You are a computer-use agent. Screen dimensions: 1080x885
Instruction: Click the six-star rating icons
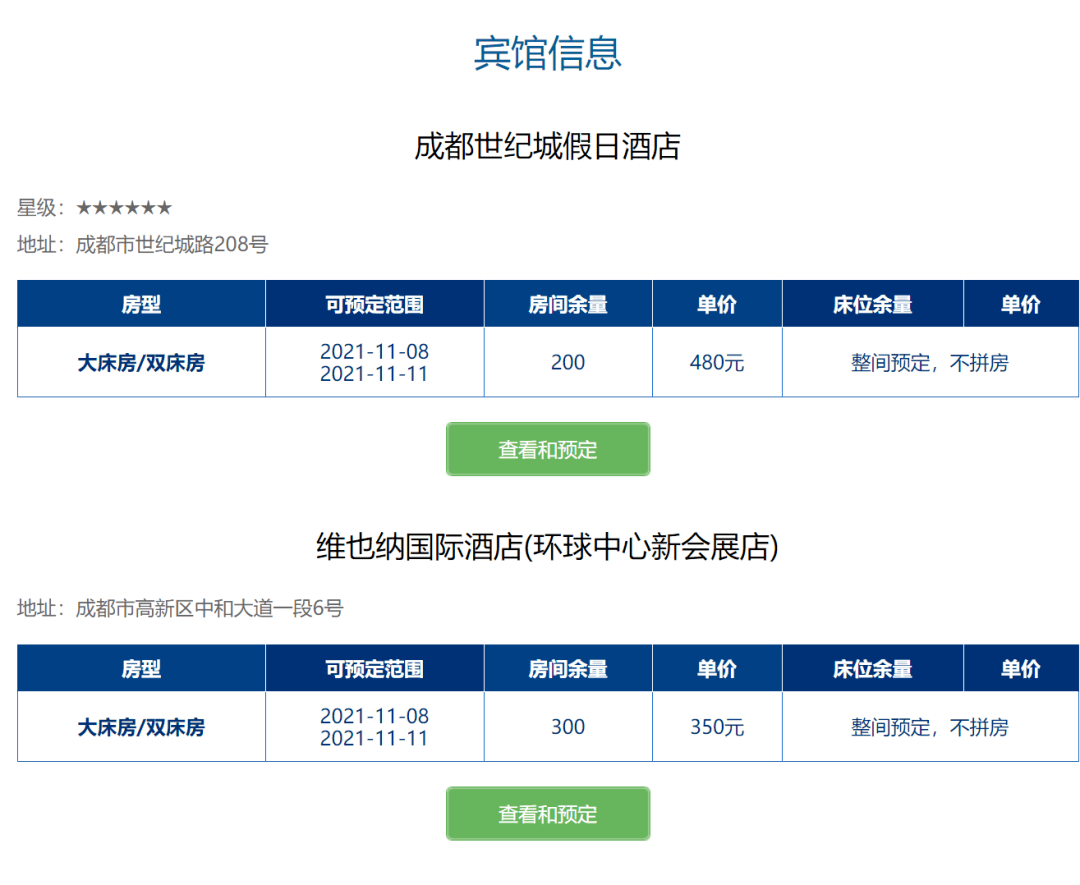124,207
